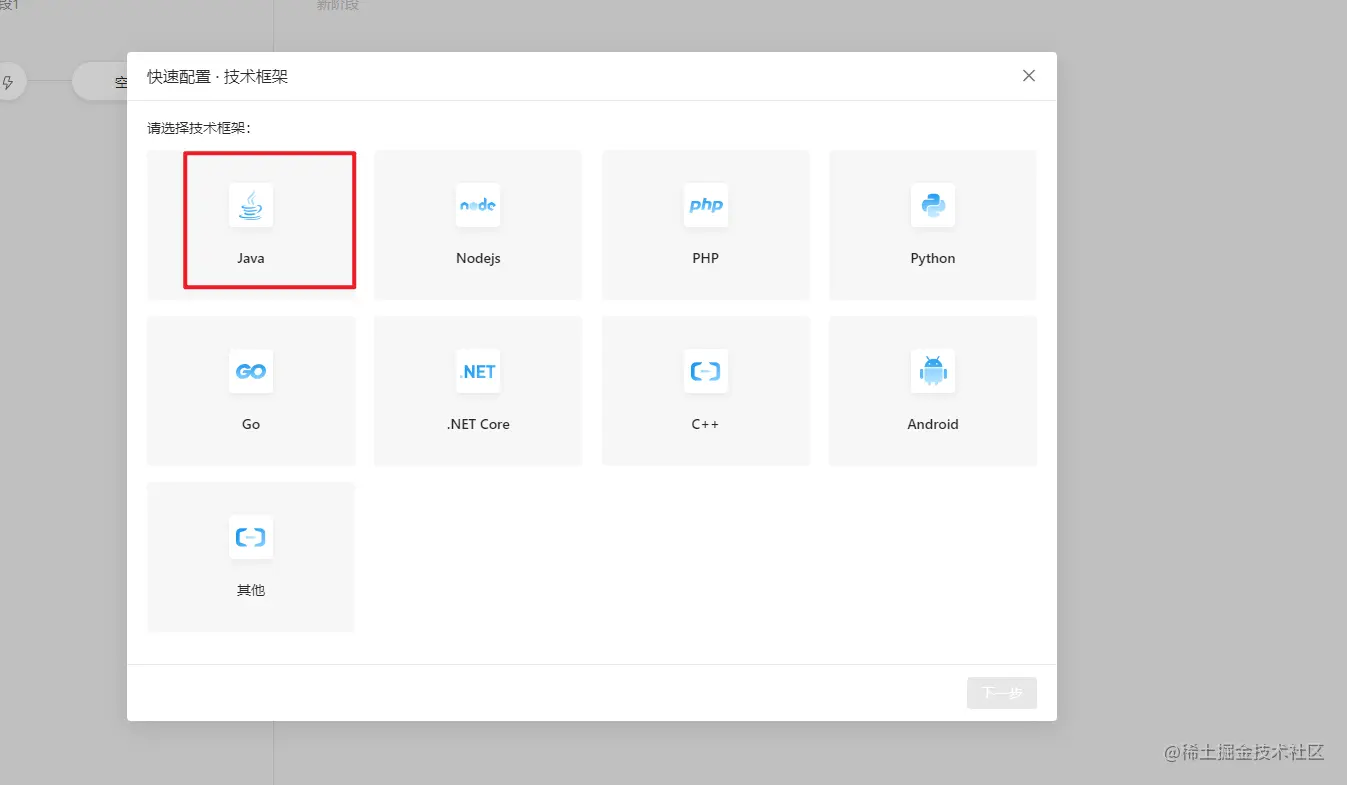
Task: Click the Java label text
Action: (251, 258)
